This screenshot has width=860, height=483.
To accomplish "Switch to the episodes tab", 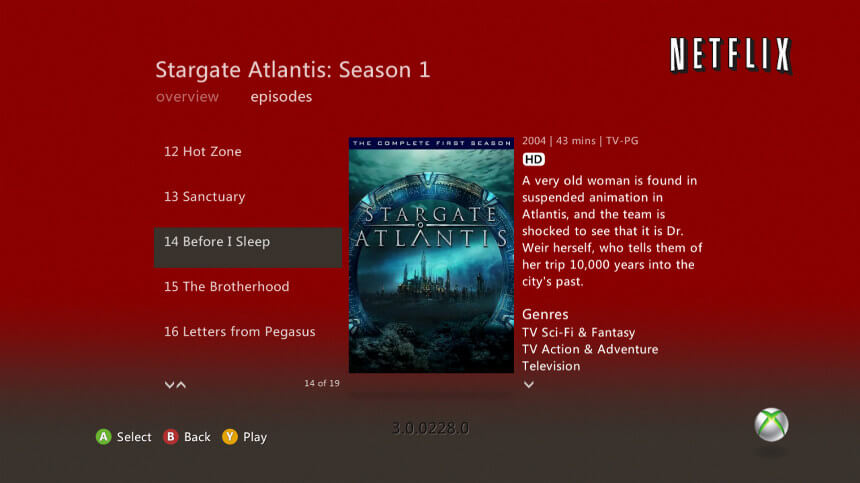I will click(281, 96).
